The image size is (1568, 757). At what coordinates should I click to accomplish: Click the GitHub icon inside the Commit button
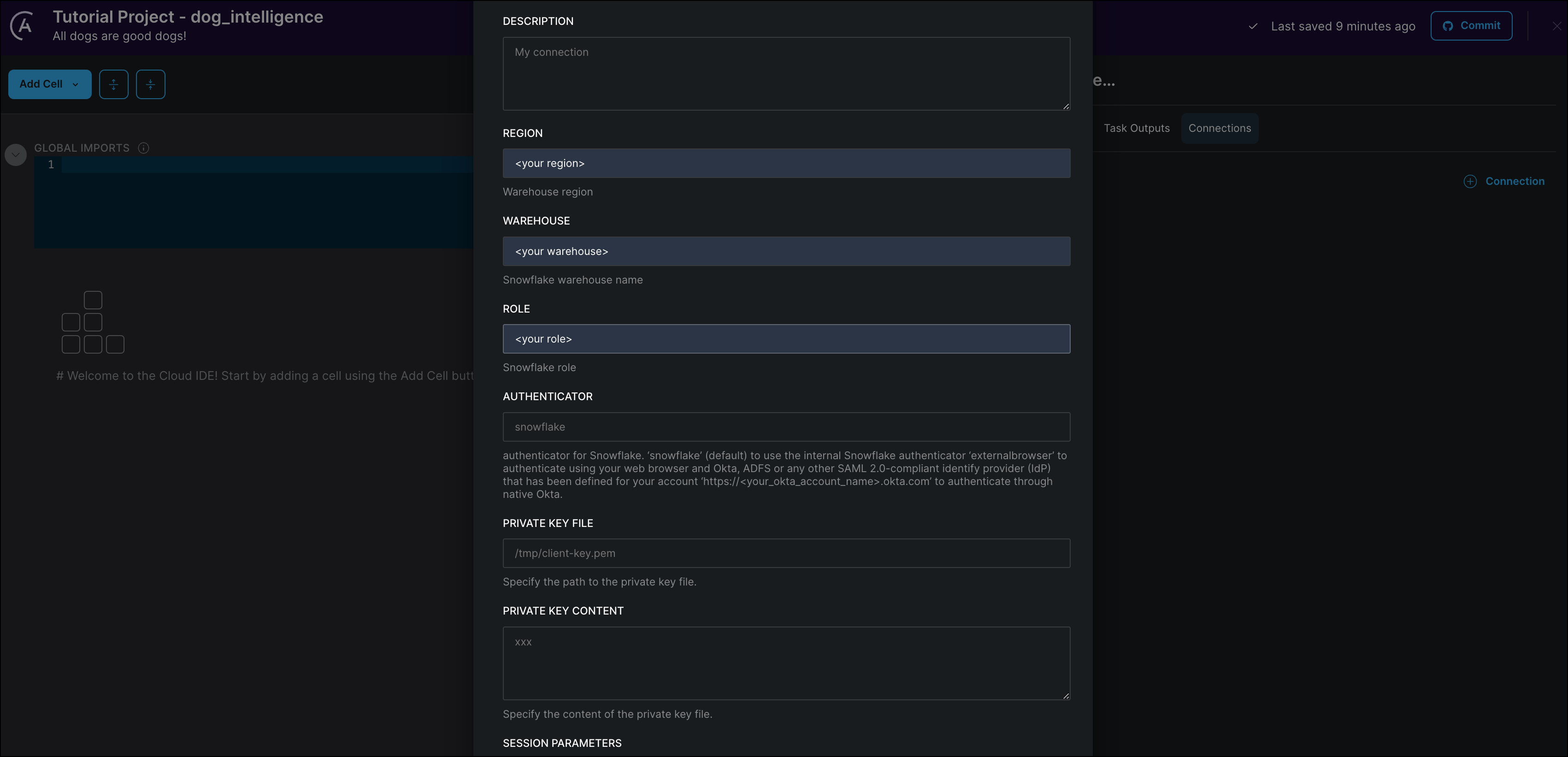coord(1448,25)
